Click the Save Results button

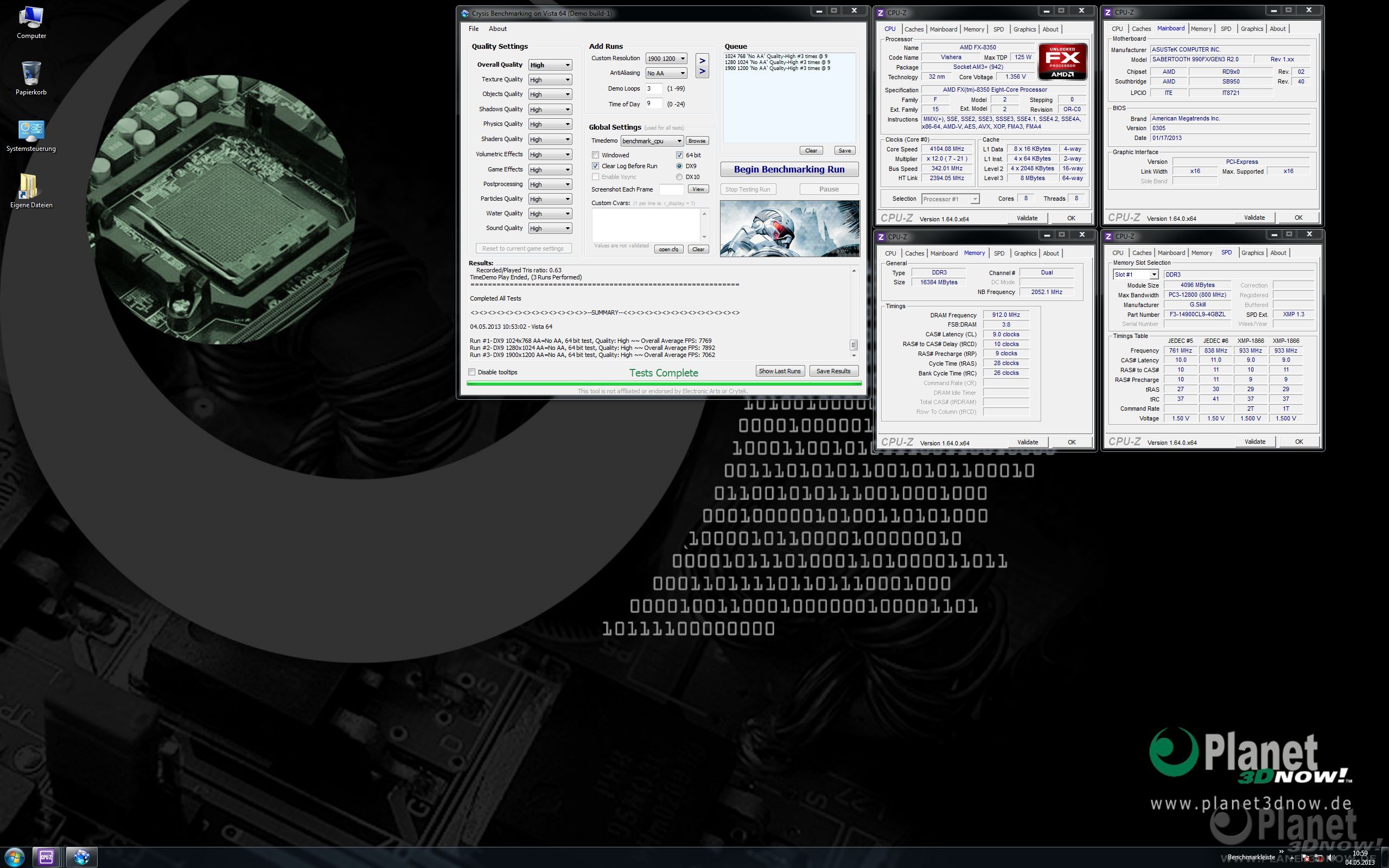[833, 371]
